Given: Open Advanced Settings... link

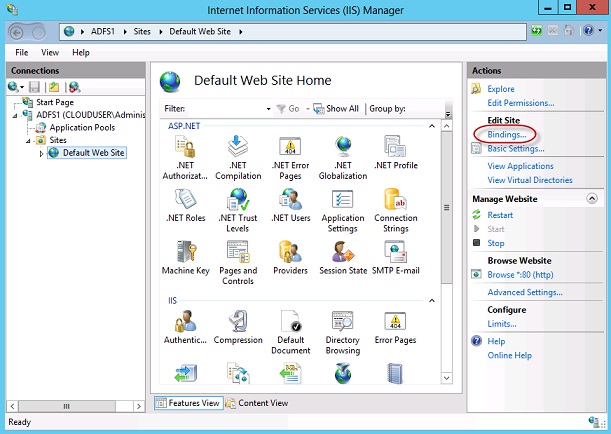Looking at the screenshot, I should pyautogui.click(x=525, y=292).
